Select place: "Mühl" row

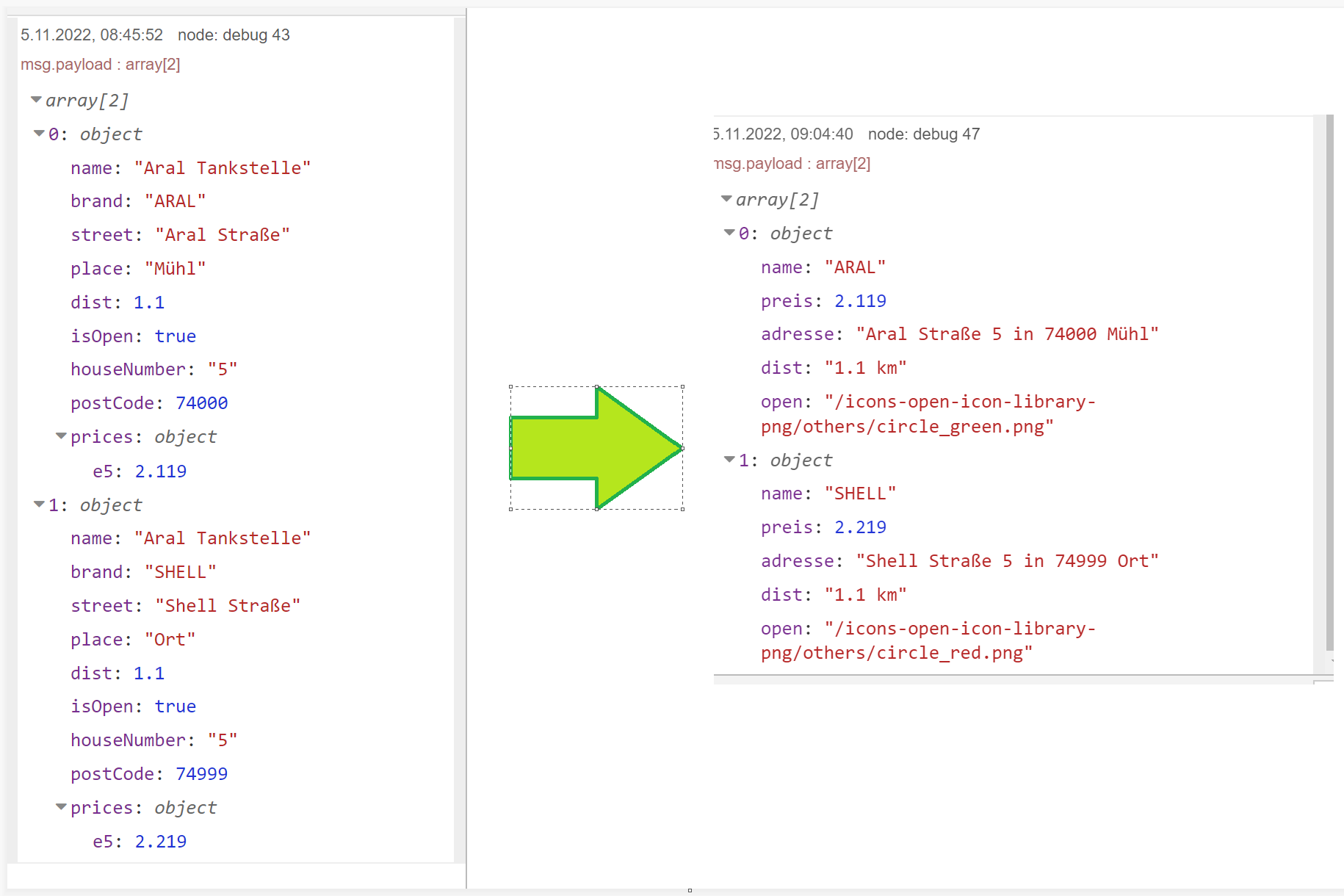coord(138,269)
